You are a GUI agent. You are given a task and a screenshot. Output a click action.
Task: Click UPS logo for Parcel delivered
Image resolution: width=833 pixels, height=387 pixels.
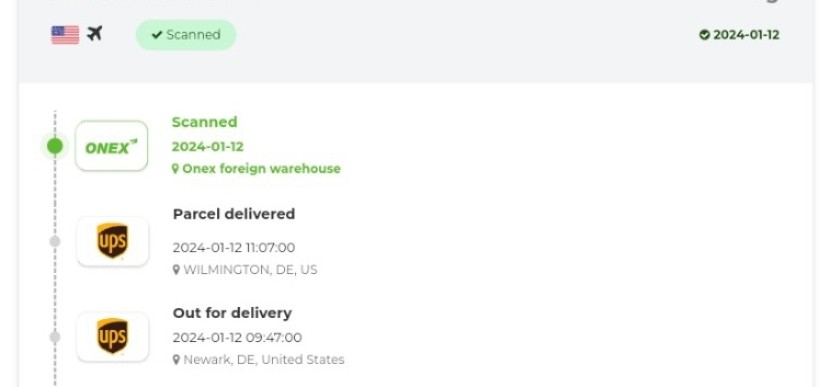[112, 241]
